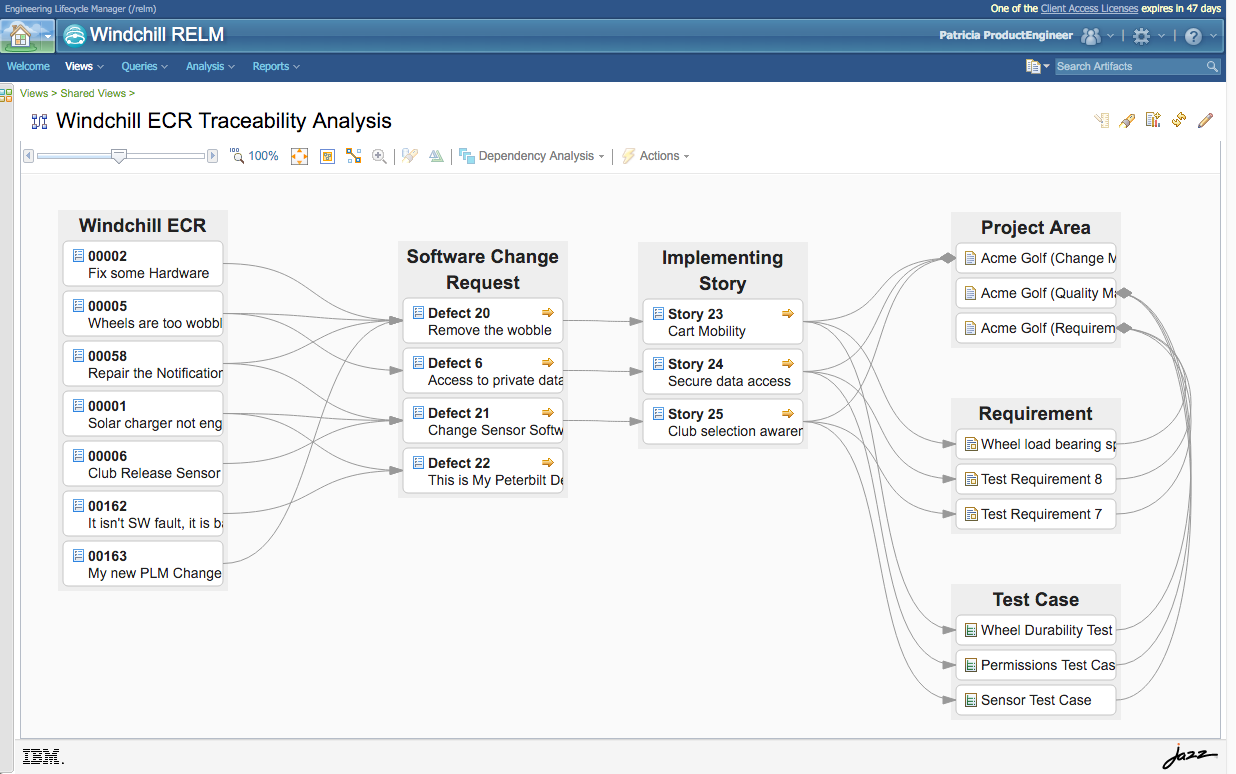Open the Client Access Licenses link

pyautogui.click(x=1089, y=8)
